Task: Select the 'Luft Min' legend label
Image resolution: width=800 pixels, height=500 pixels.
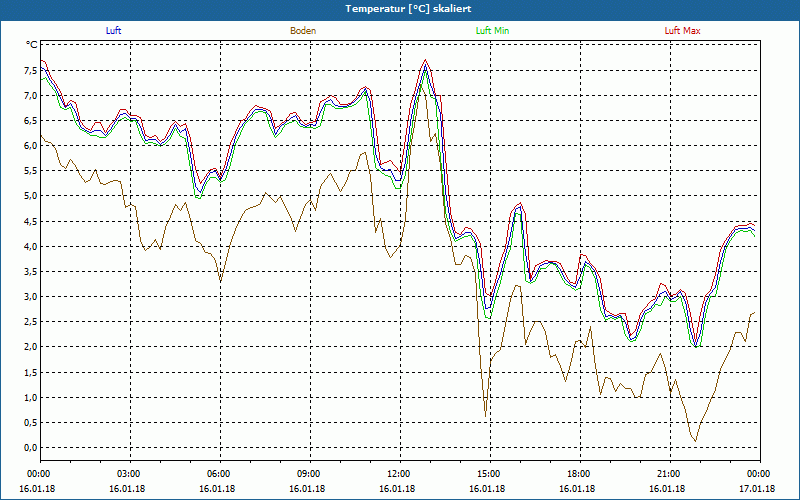Action: point(492,31)
